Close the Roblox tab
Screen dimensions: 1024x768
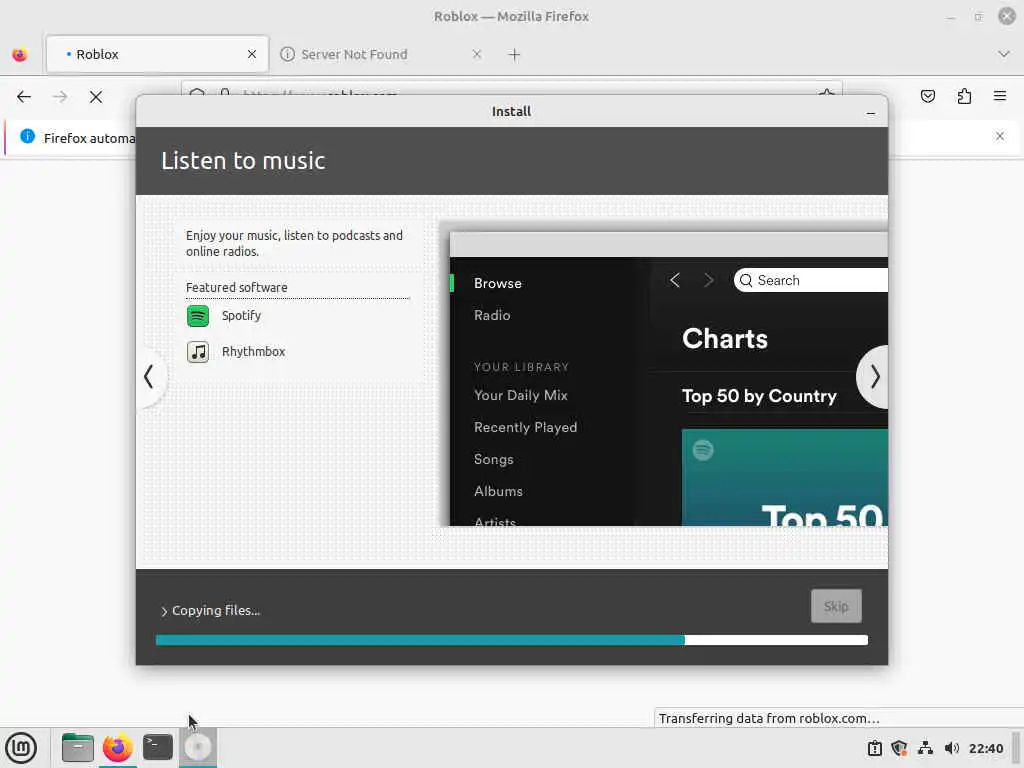pos(252,54)
